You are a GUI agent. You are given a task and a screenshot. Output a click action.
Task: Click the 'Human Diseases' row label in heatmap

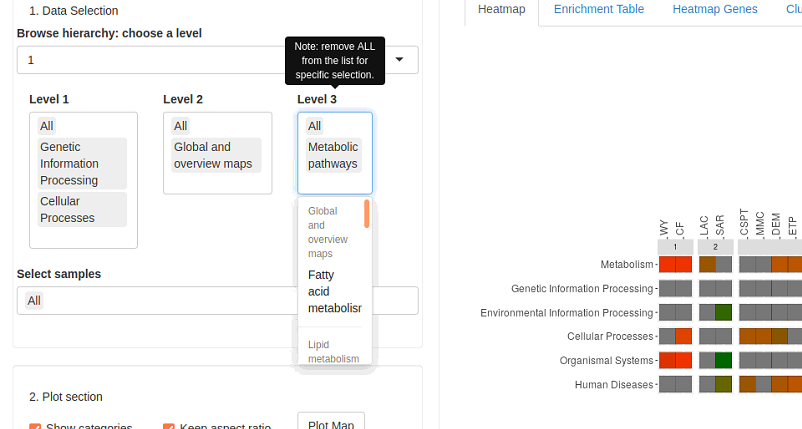coord(614,385)
